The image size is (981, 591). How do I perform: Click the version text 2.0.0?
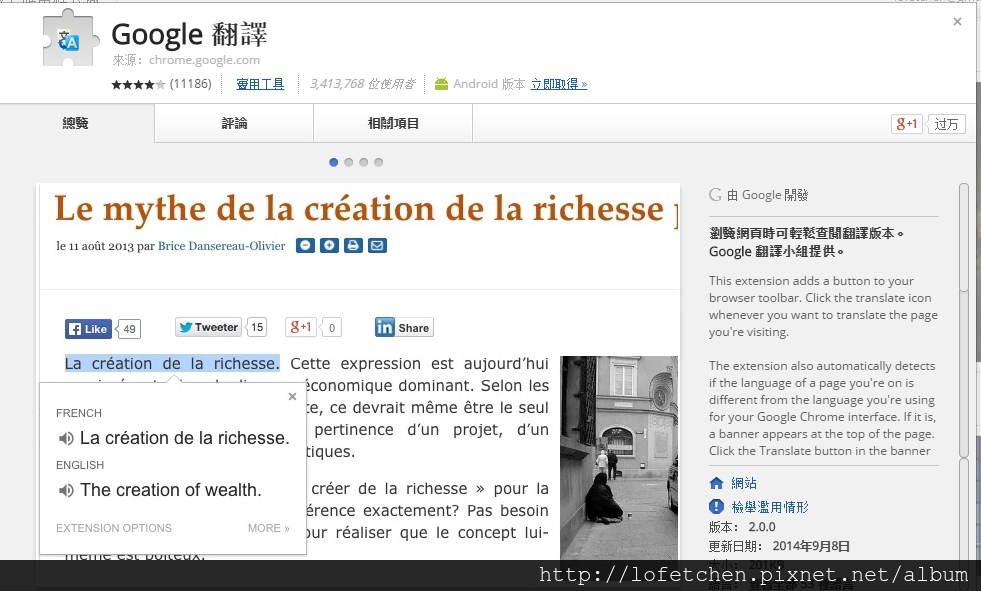[762, 527]
